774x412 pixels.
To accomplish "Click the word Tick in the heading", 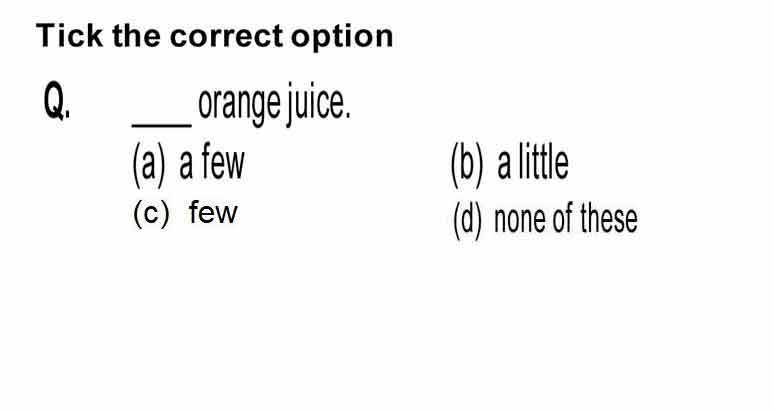I will pos(70,36).
